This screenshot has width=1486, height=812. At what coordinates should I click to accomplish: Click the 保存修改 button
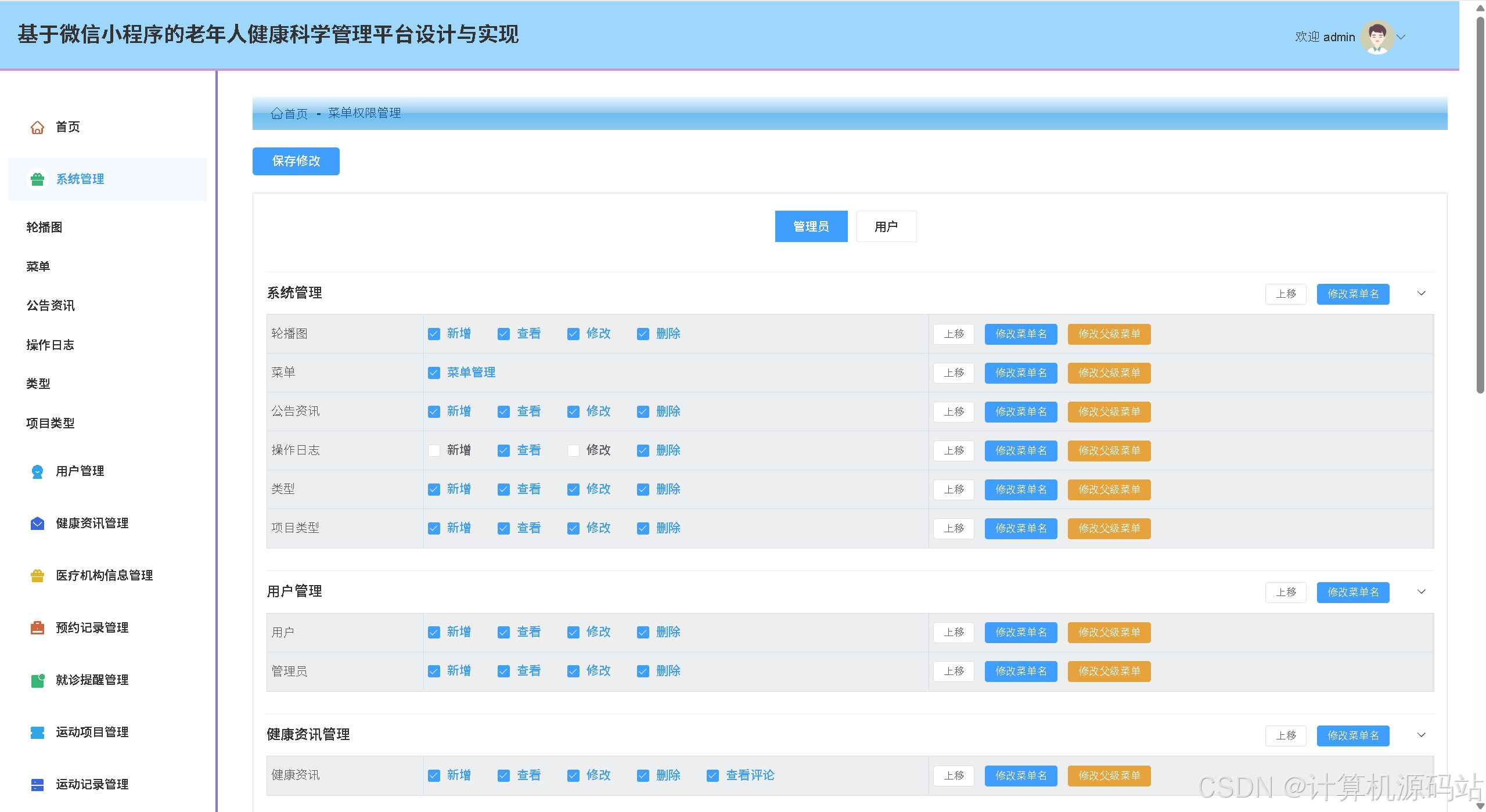[x=296, y=161]
